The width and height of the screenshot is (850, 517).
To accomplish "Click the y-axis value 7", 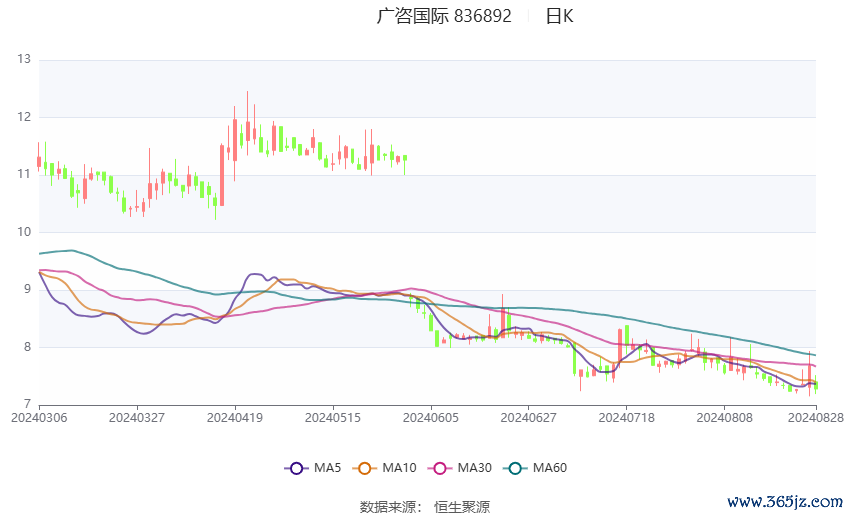I will click(27, 404).
